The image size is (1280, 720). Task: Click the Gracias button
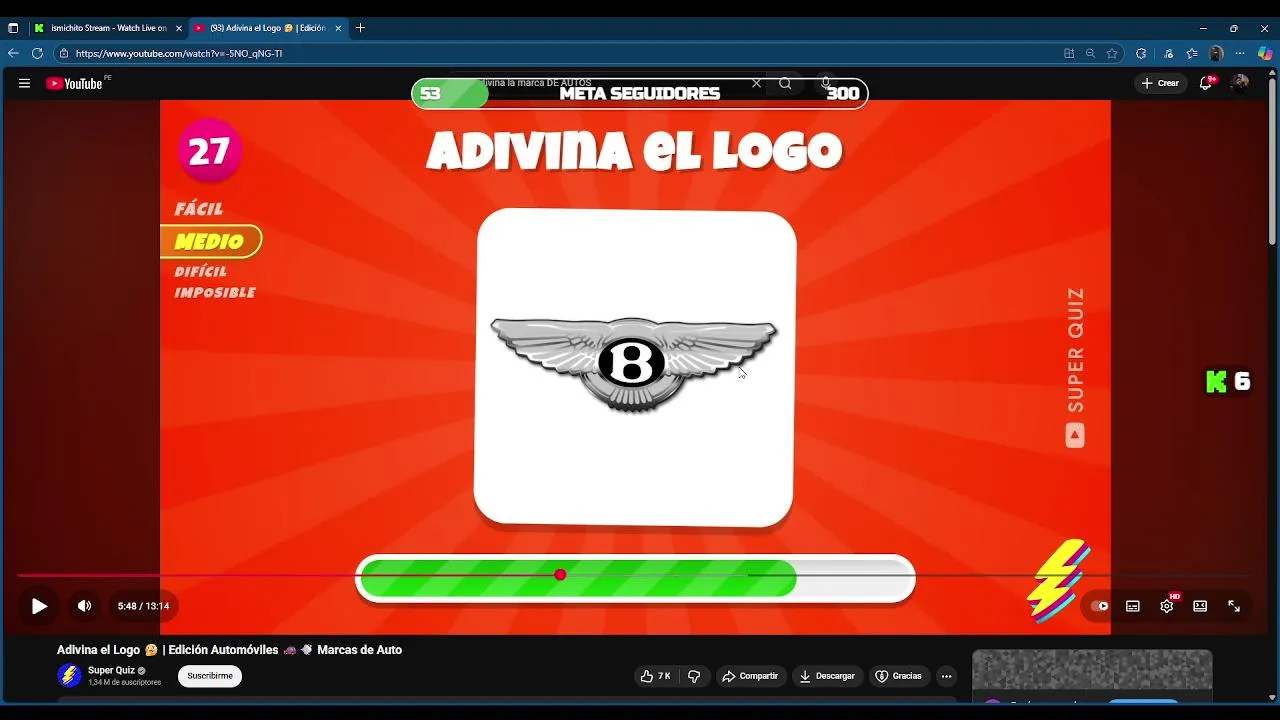point(899,676)
